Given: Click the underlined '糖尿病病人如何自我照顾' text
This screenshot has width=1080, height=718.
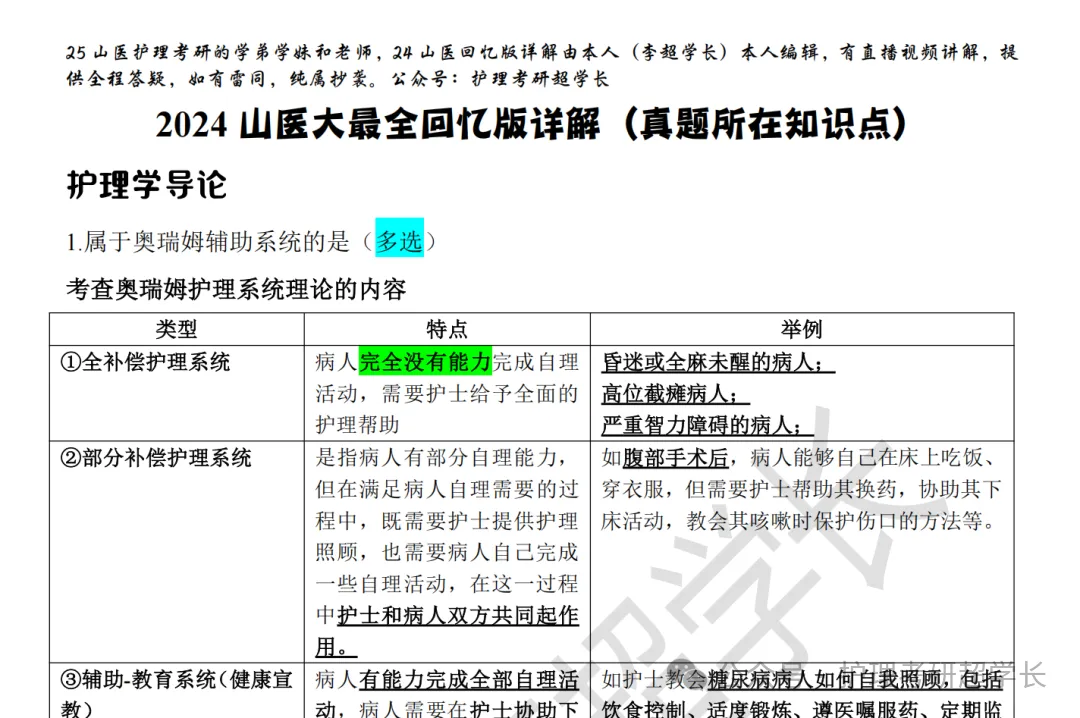Looking at the screenshot, I should 824,680.
